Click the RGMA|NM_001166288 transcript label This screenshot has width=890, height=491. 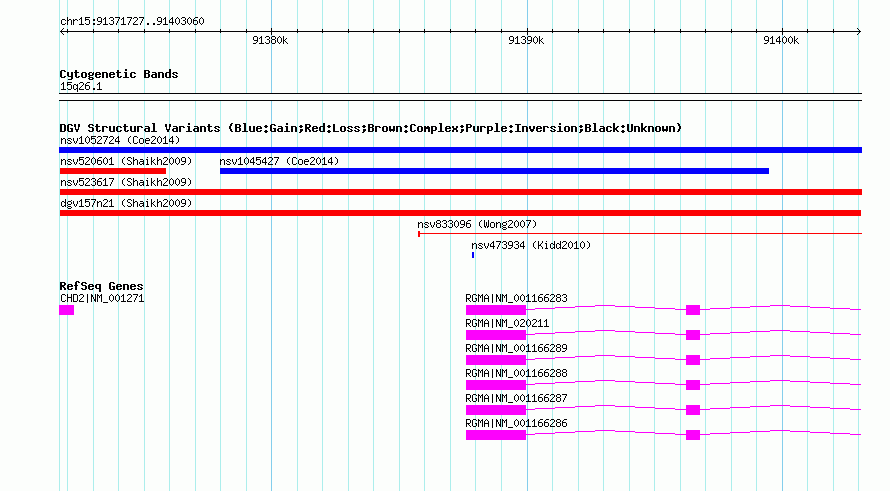516,374
